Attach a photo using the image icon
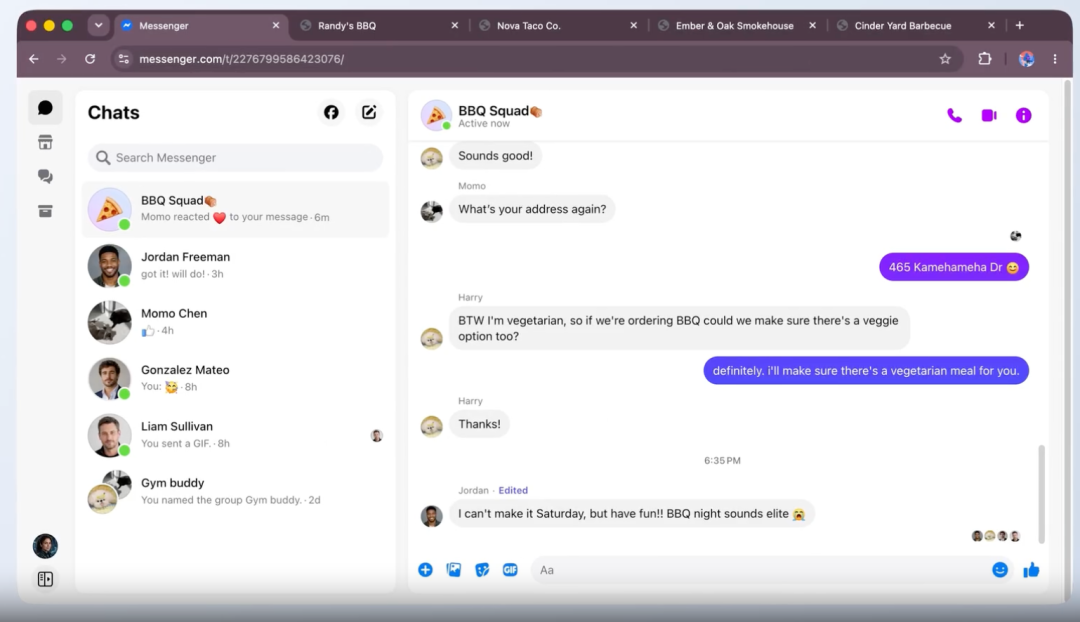The width and height of the screenshot is (1080, 622). (x=454, y=570)
